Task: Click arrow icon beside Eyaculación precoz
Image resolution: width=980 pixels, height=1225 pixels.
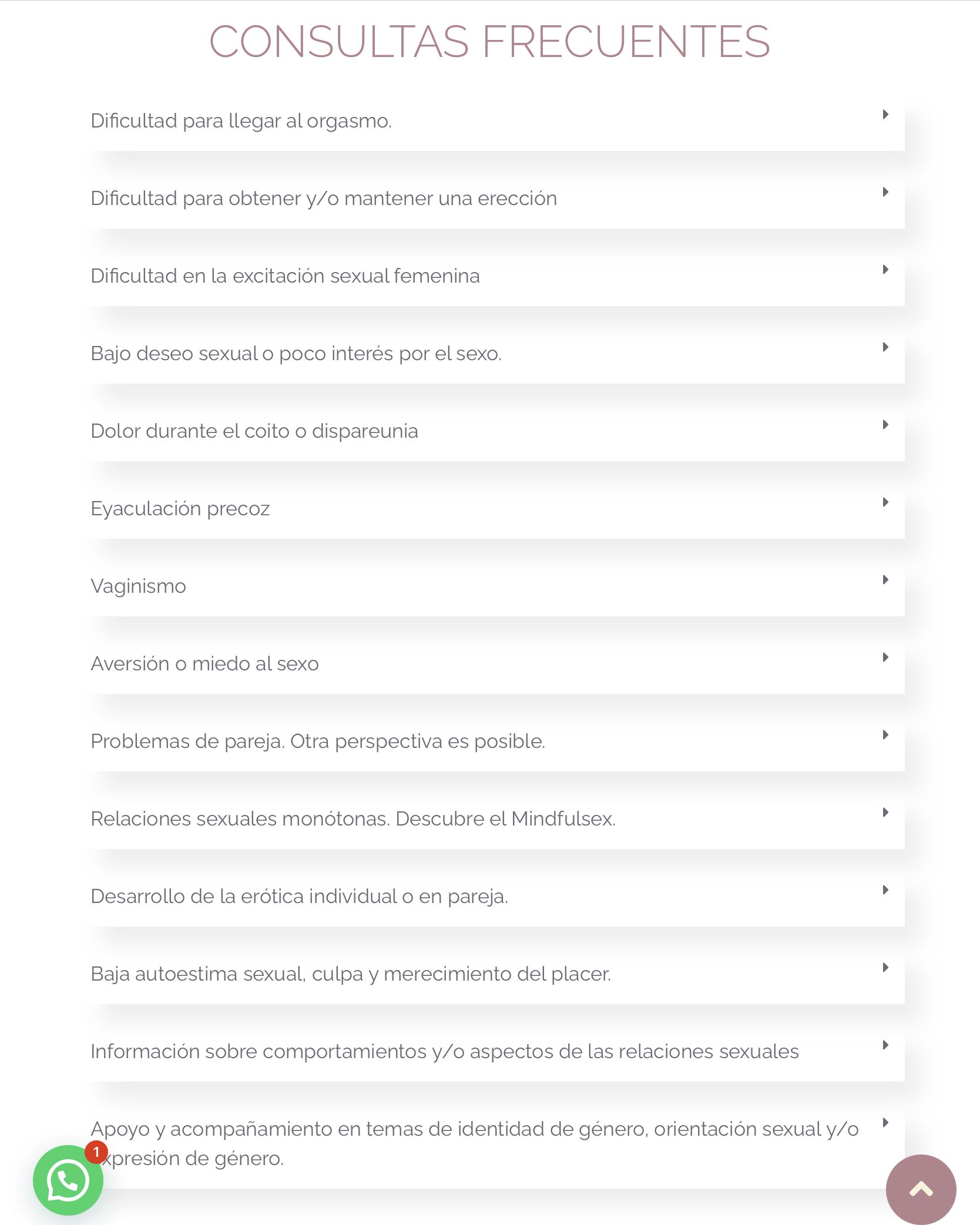Action: 885,502
